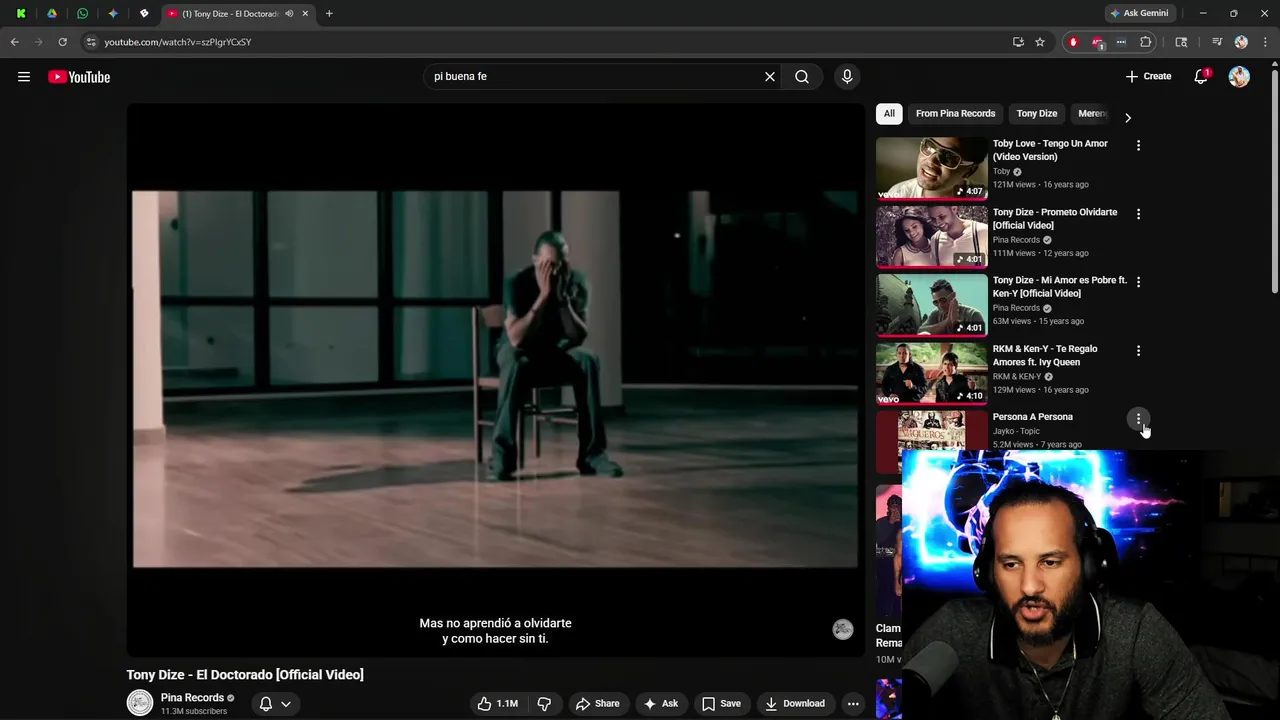Mute the Tony Dize tab audio
1280x720 pixels.
point(289,14)
